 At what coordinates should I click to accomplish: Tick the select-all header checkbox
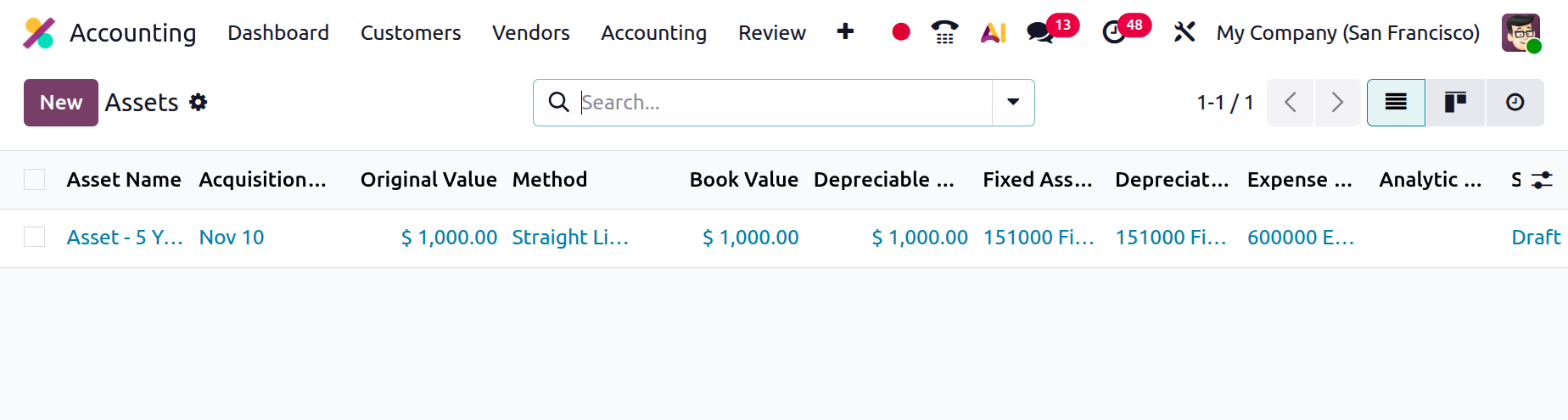(35, 180)
